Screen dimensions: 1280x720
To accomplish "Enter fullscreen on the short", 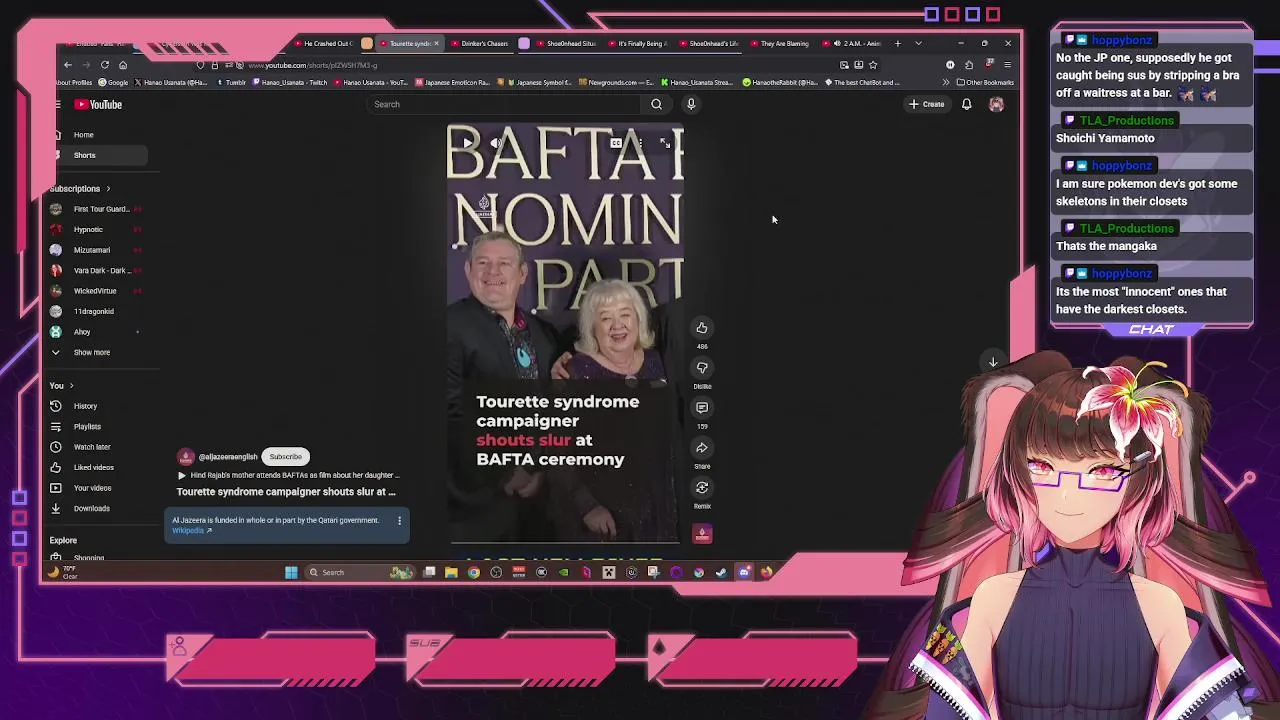I will [665, 143].
